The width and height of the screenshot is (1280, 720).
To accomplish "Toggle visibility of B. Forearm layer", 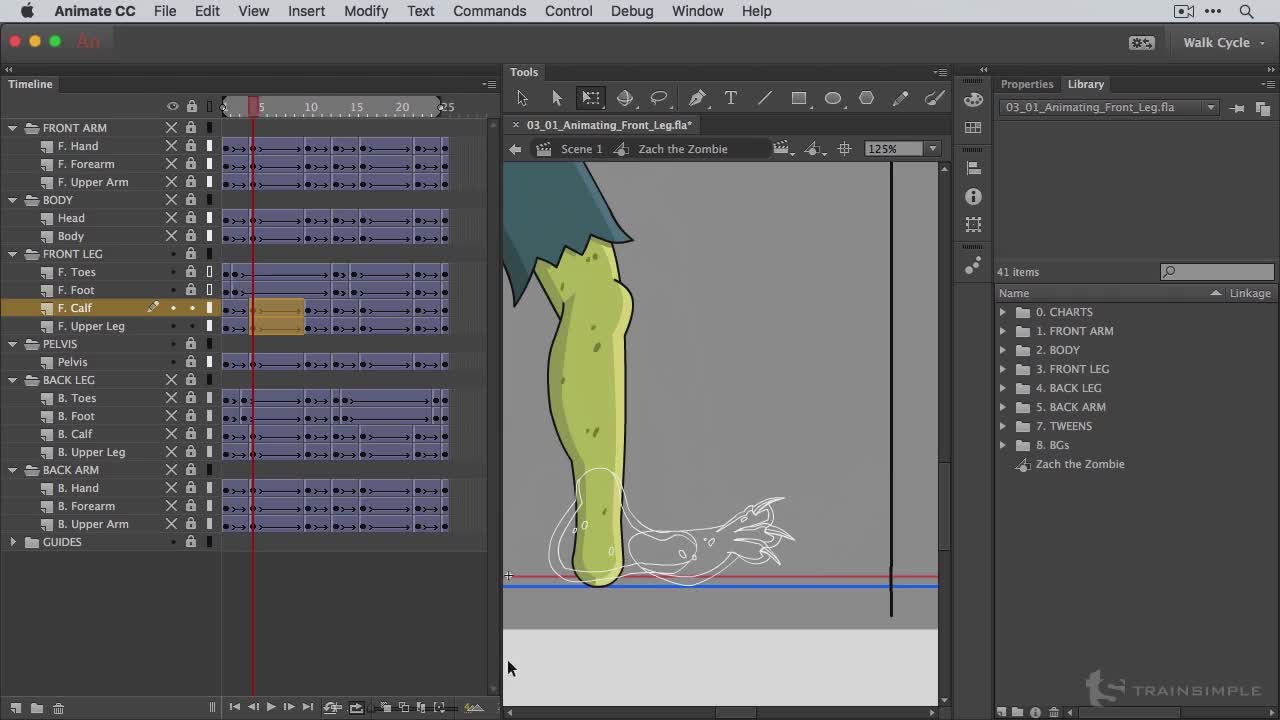I will (171, 506).
